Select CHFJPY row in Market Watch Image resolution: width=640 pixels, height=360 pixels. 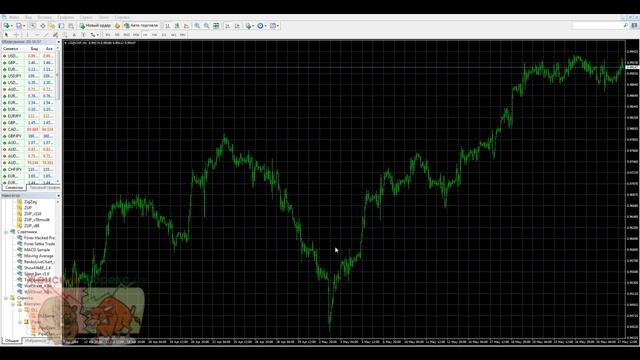29,169
